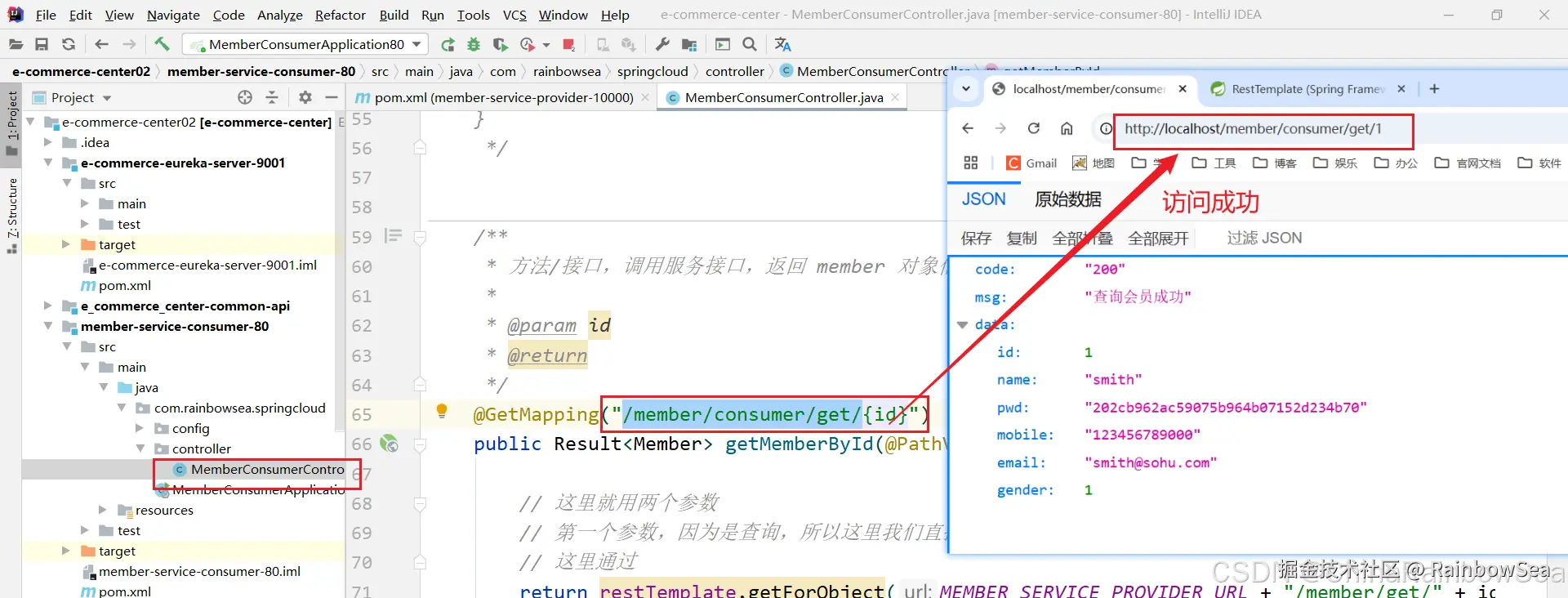Expand the .idea folder

coord(48,142)
